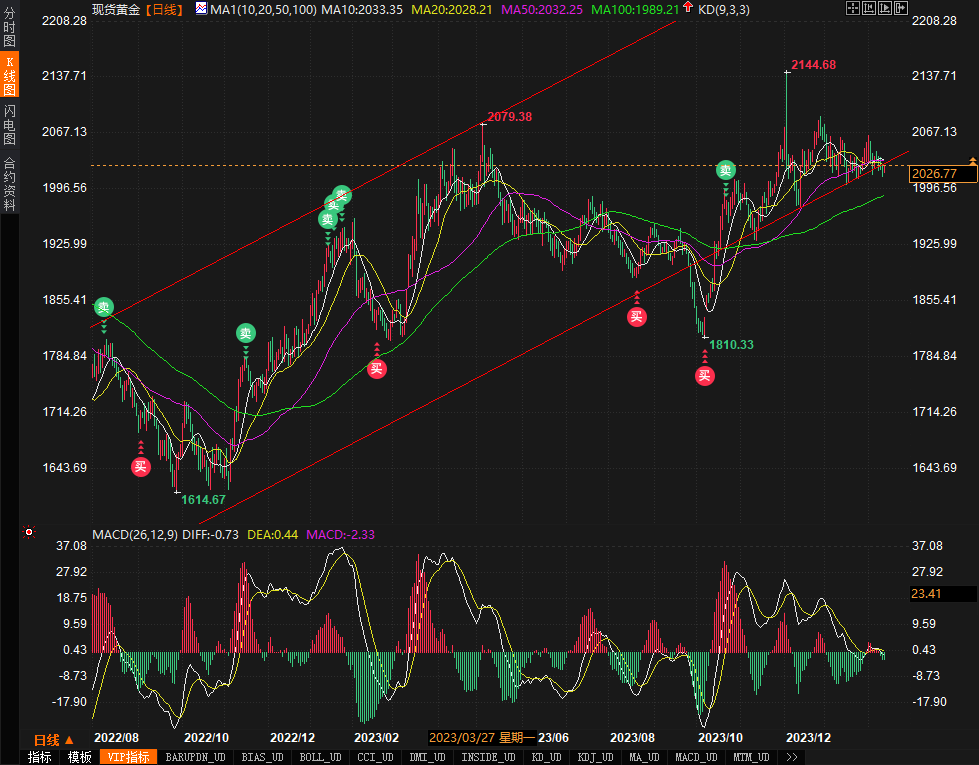
Task: Click the 2023/03/27 date marker on timeline
Action: tap(461, 738)
